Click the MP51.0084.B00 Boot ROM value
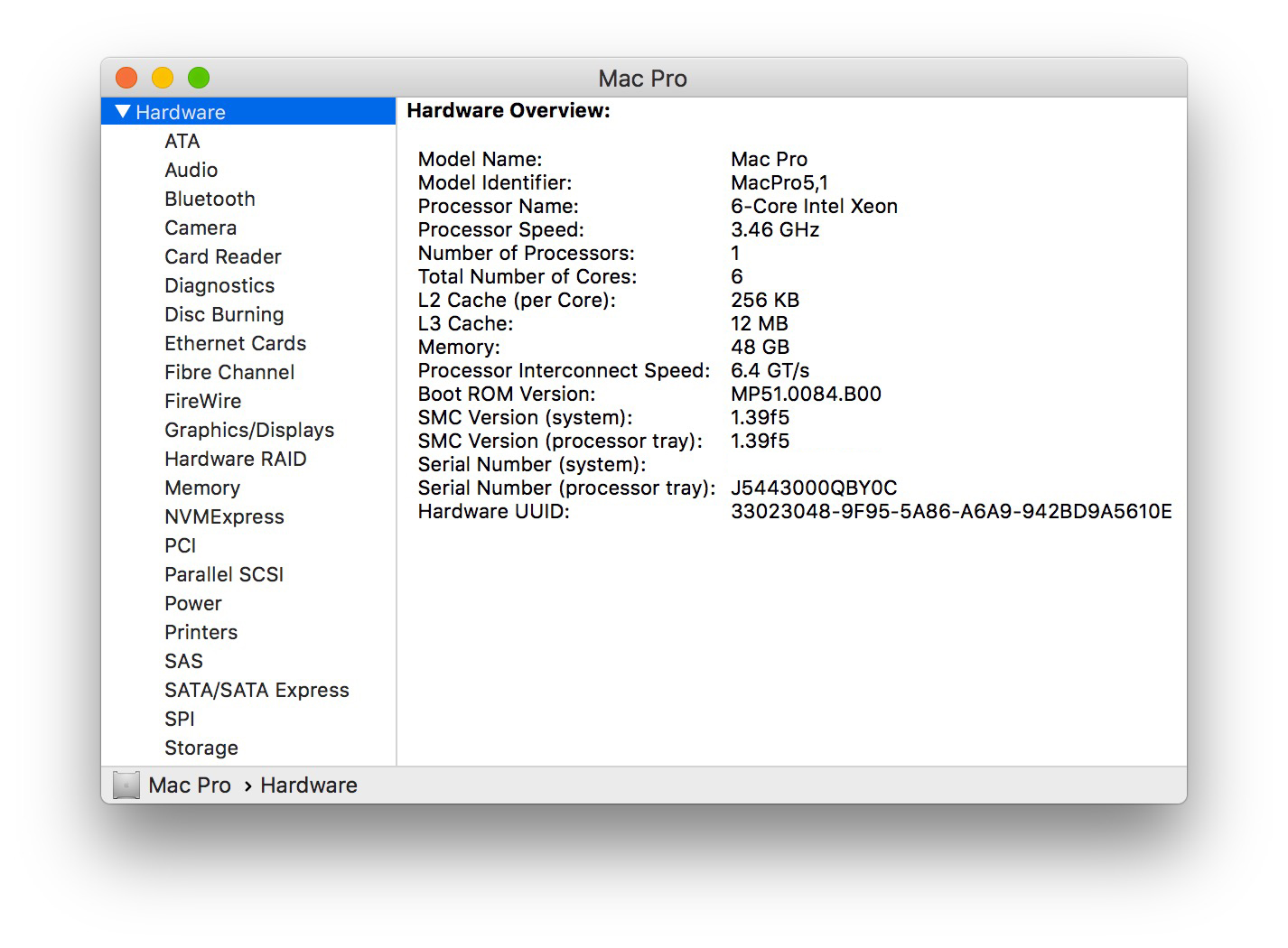The image size is (1288, 948). click(x=806, y=395)
